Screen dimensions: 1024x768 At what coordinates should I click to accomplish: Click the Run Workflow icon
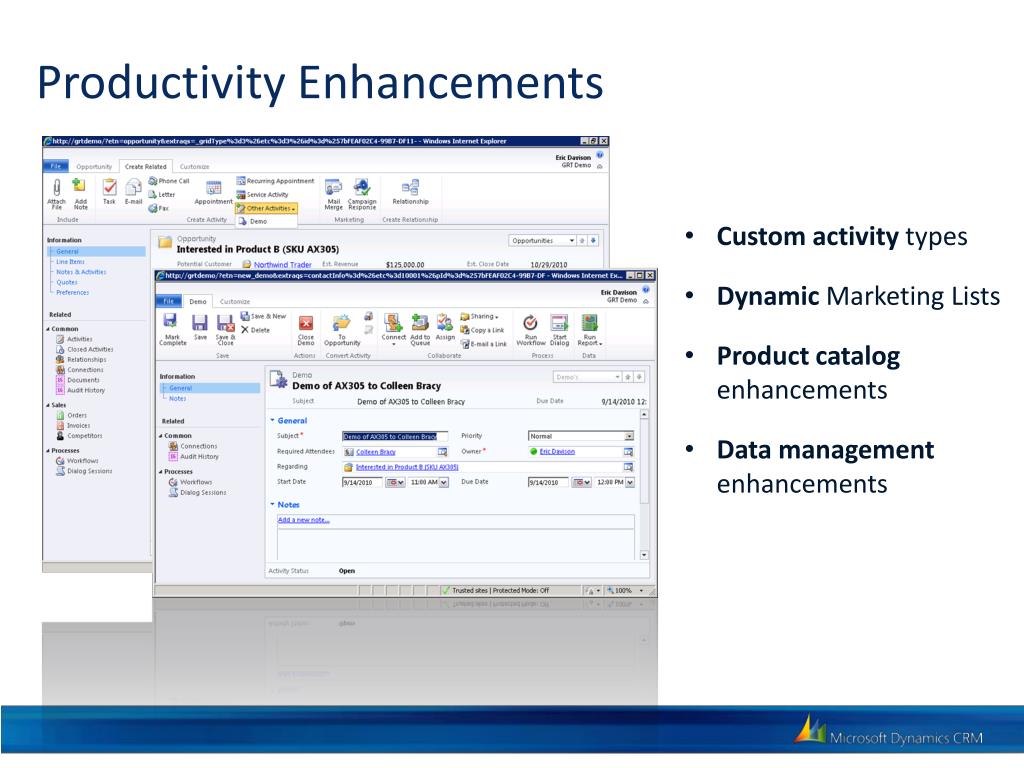(531, 329)
